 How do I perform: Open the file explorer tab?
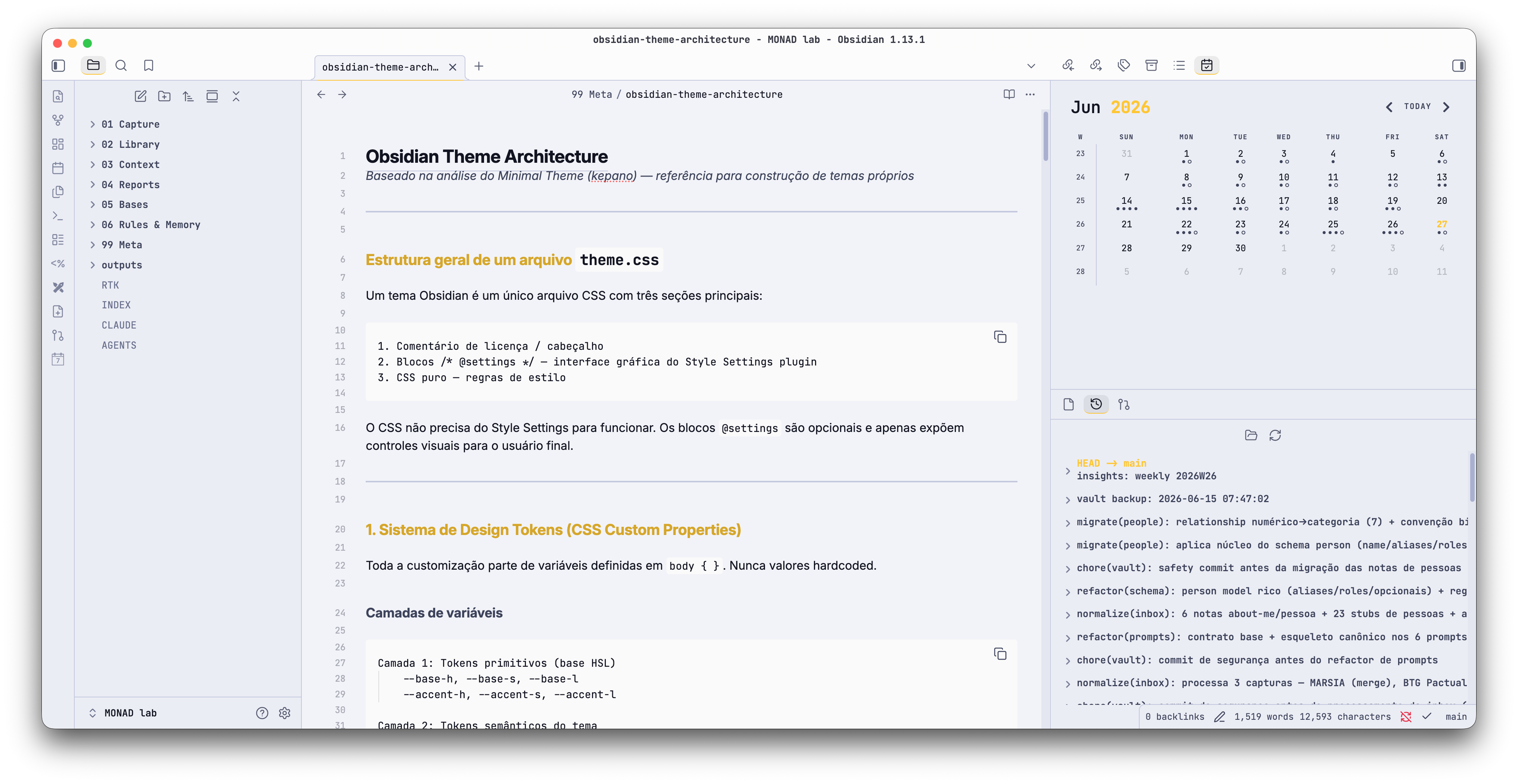click(93, 65)
